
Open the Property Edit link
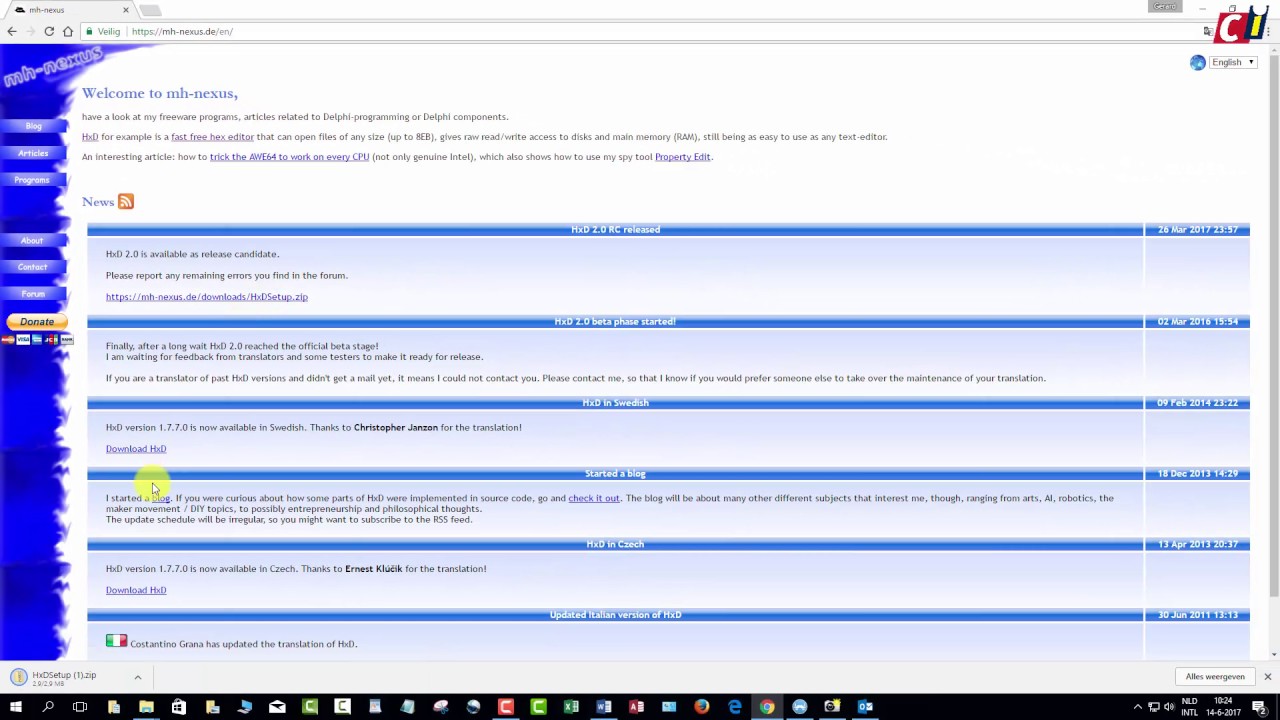tap(682, 157)
